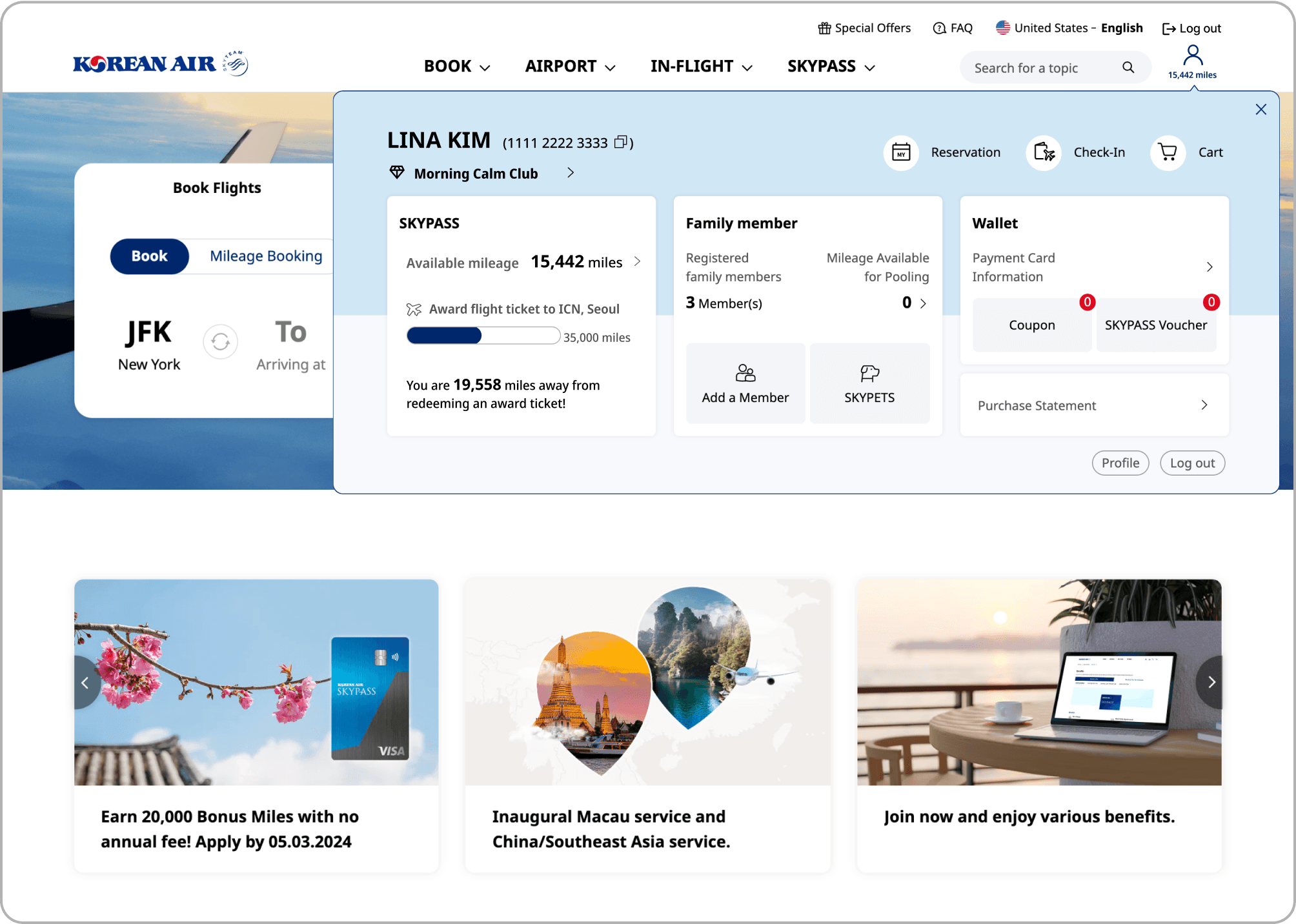Open available mileage details chevron

(638, 261)
